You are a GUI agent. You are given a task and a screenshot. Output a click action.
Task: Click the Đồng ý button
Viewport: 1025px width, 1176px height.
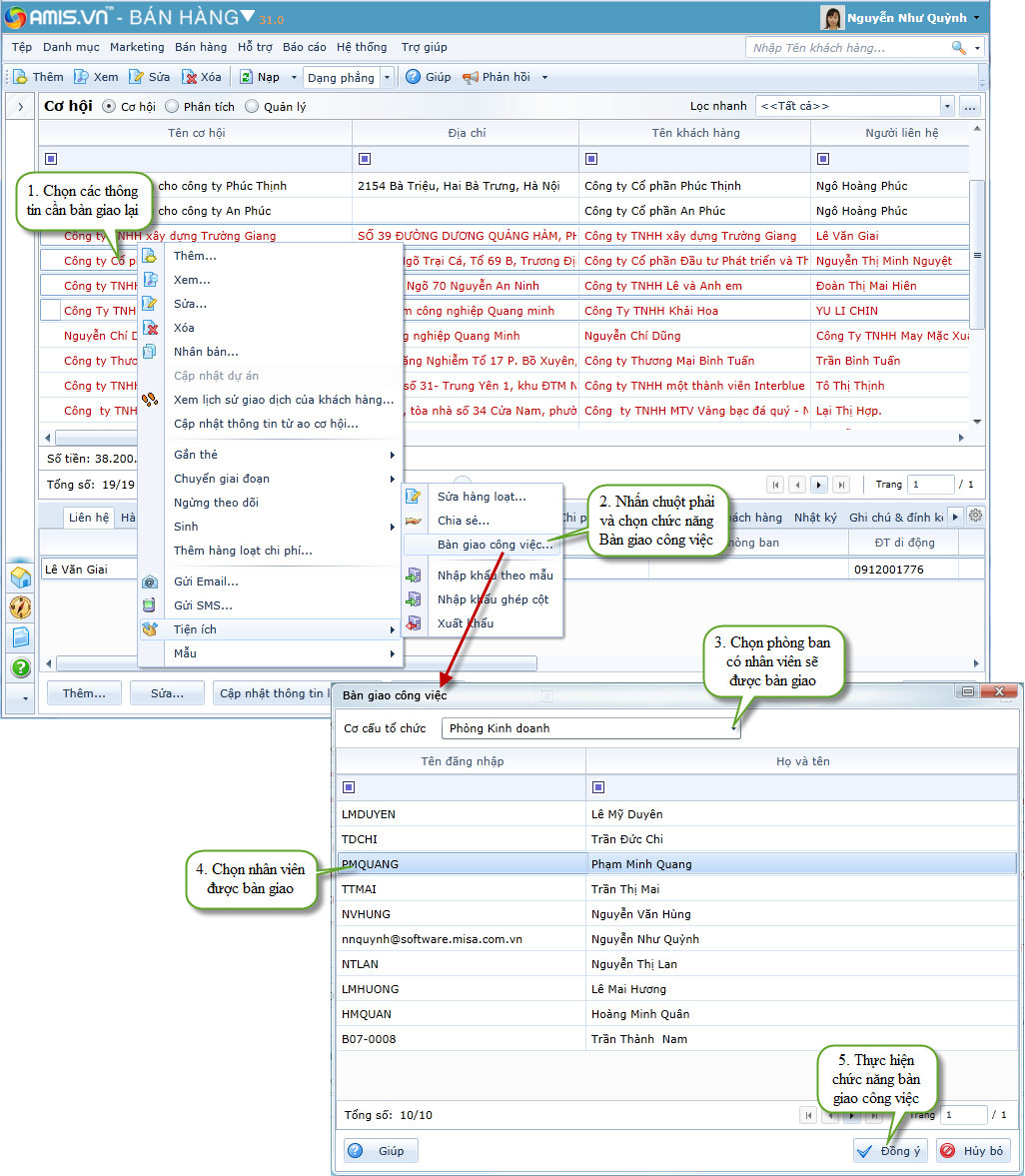pos(890,1151)
